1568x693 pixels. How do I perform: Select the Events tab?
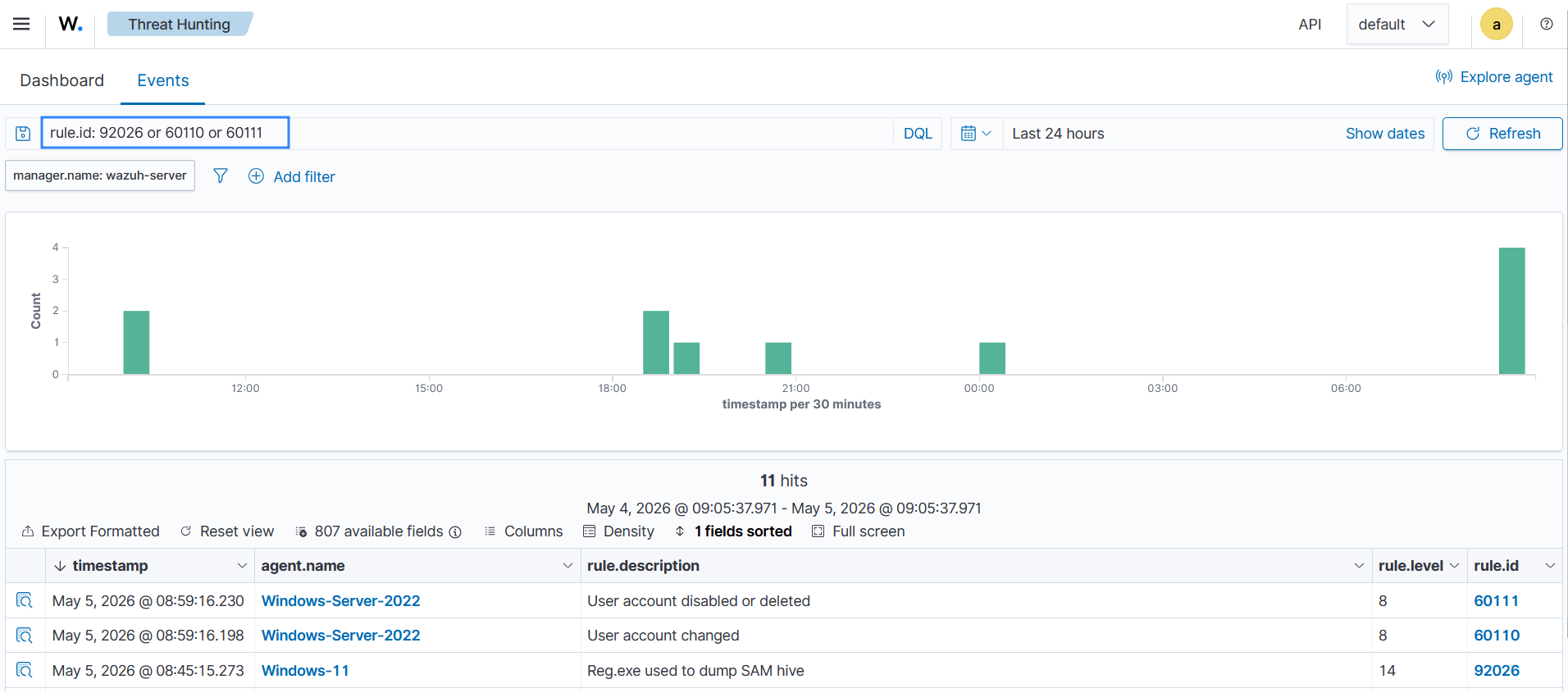(163, 80)
